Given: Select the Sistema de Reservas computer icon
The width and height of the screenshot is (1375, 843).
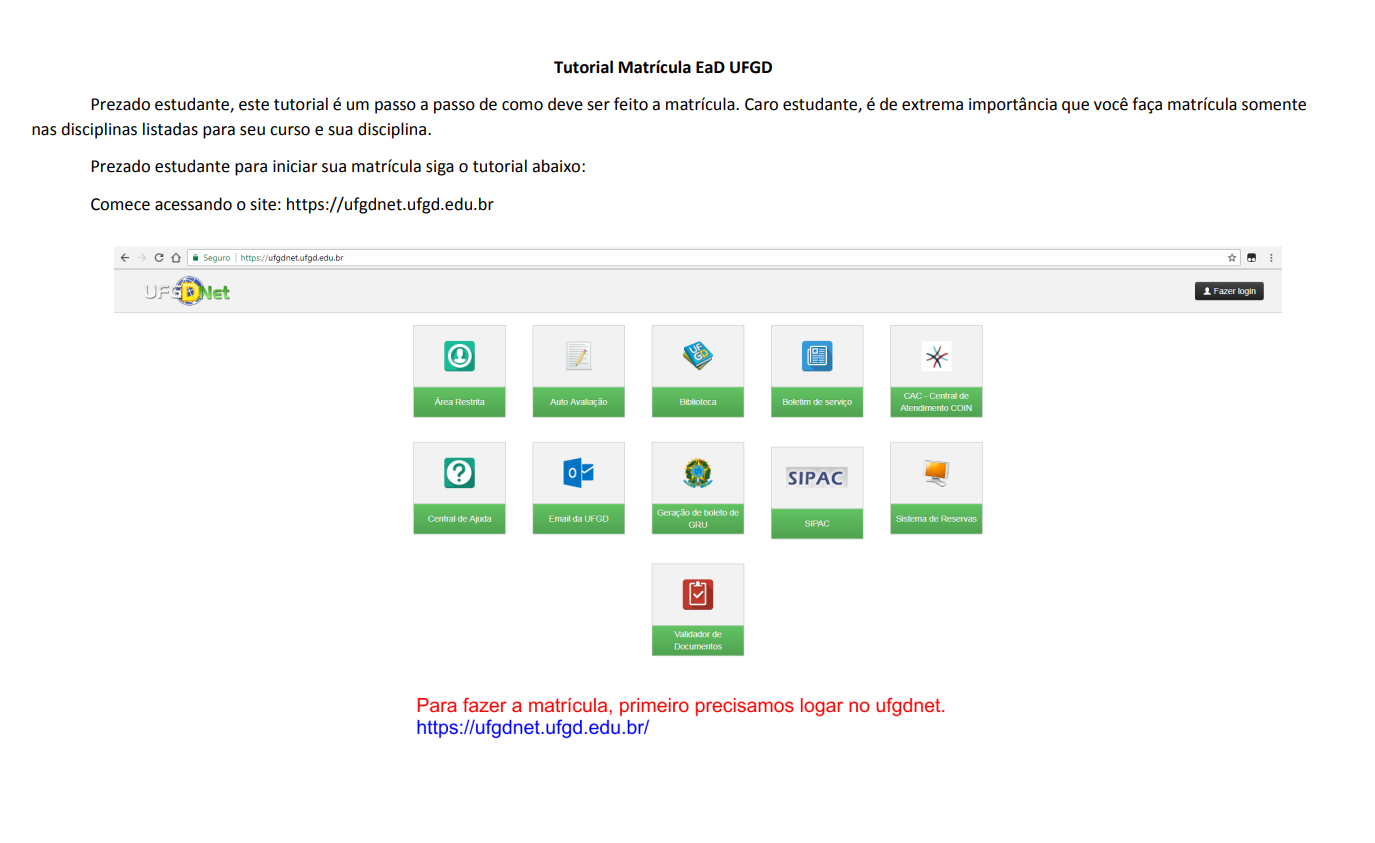Looking at the screenshot, I should click(936, 473).
